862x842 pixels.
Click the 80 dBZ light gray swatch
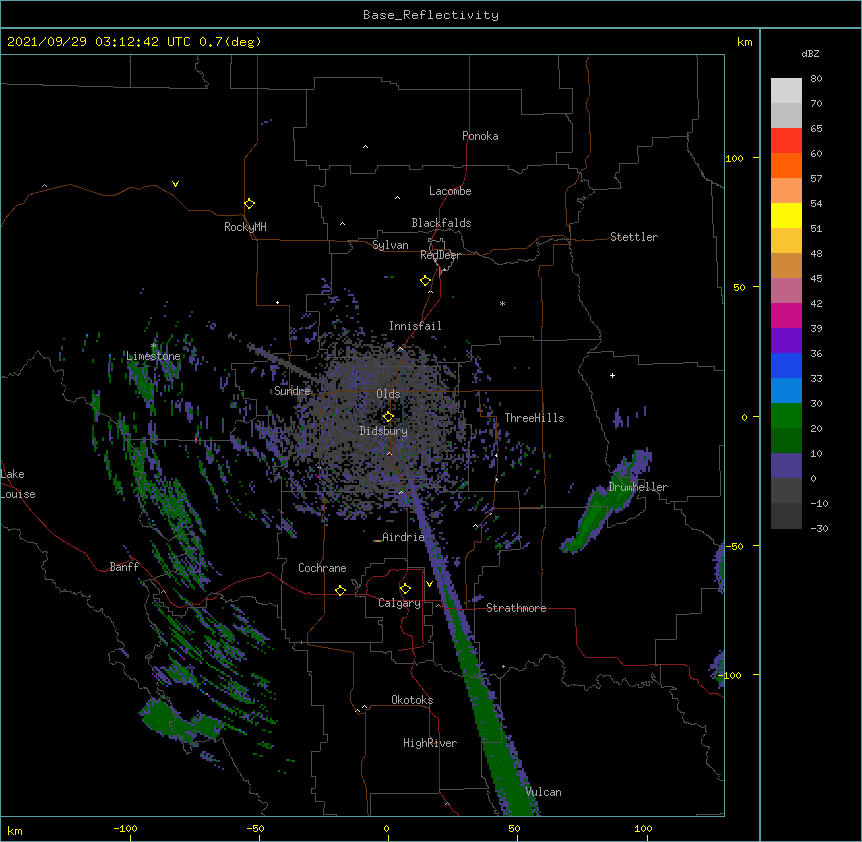point(786,91)
